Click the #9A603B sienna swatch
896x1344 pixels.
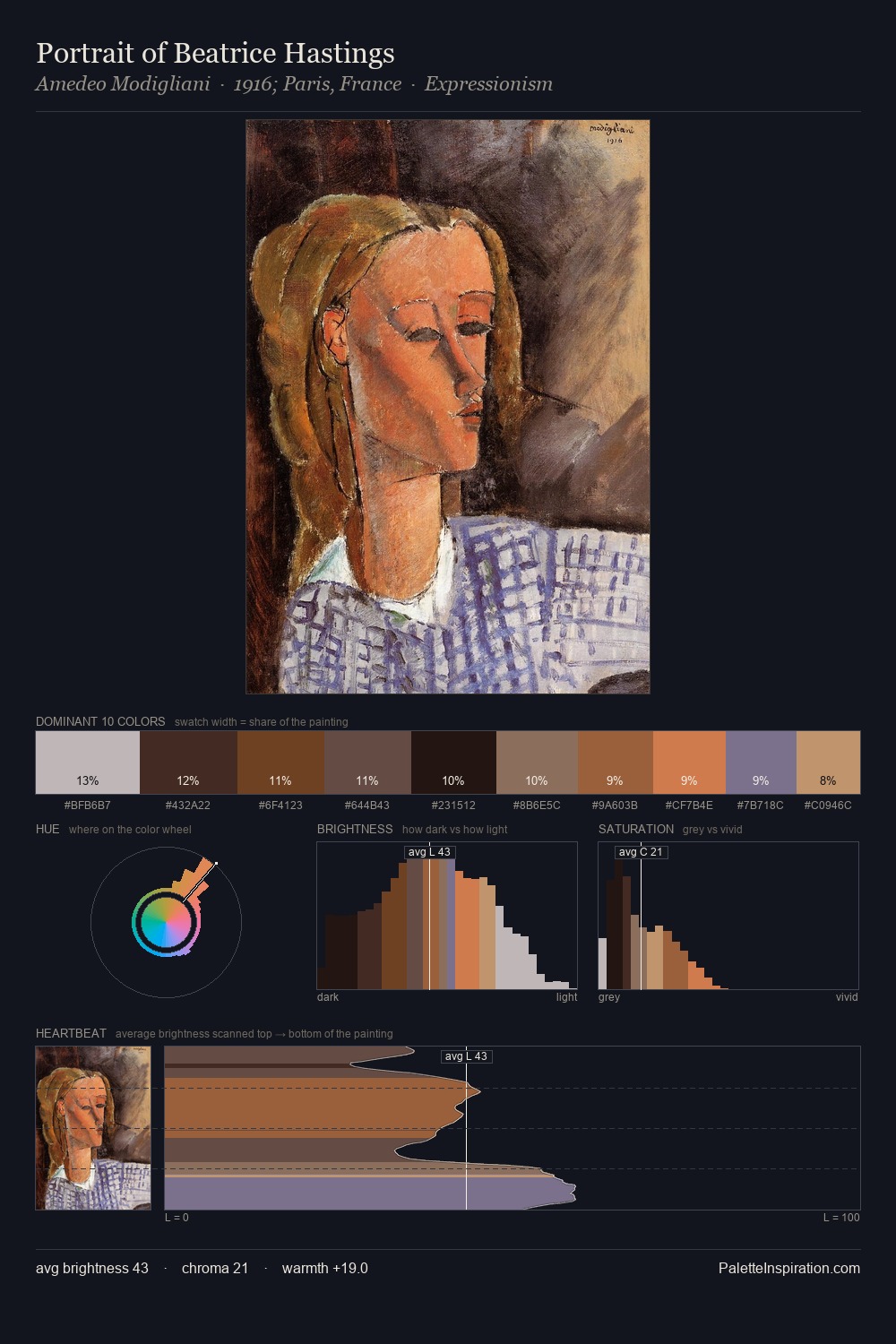pos(616,762)
